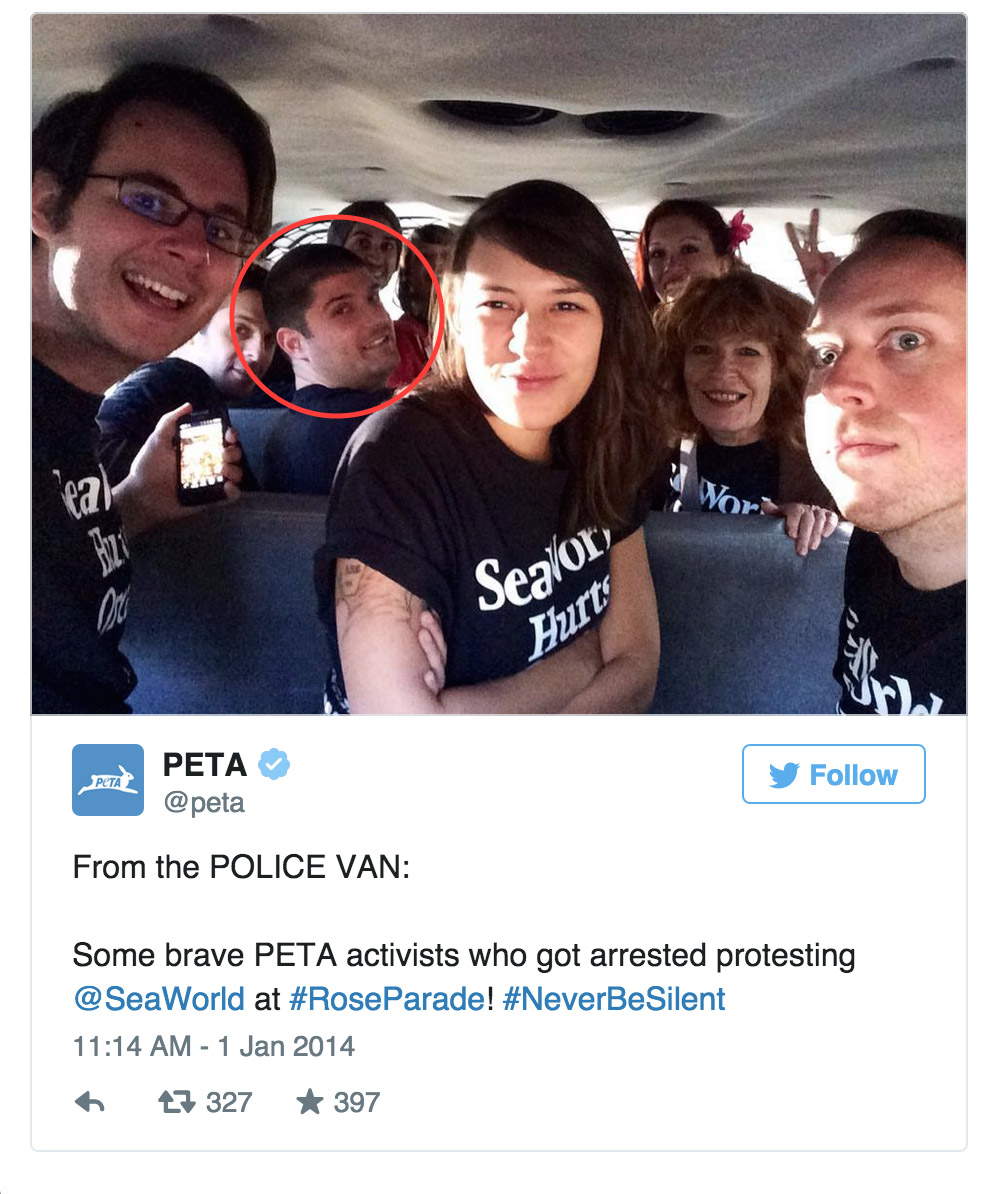The width and height of the screenshot is (998, 1194).
Task: Click the favorite star icon
Action: pos(309,1101)
